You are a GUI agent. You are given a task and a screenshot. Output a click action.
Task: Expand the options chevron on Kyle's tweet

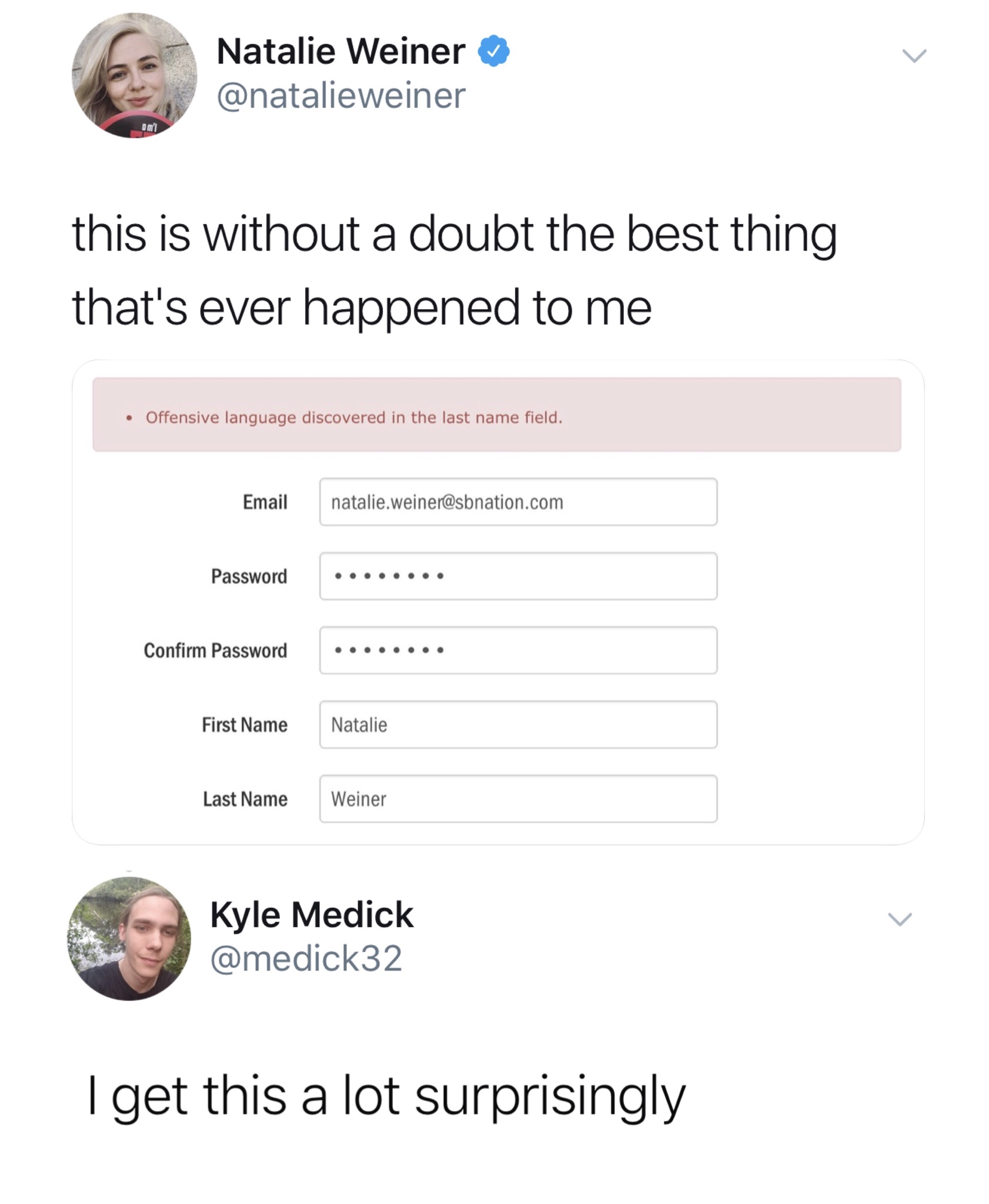click(900, 919)
